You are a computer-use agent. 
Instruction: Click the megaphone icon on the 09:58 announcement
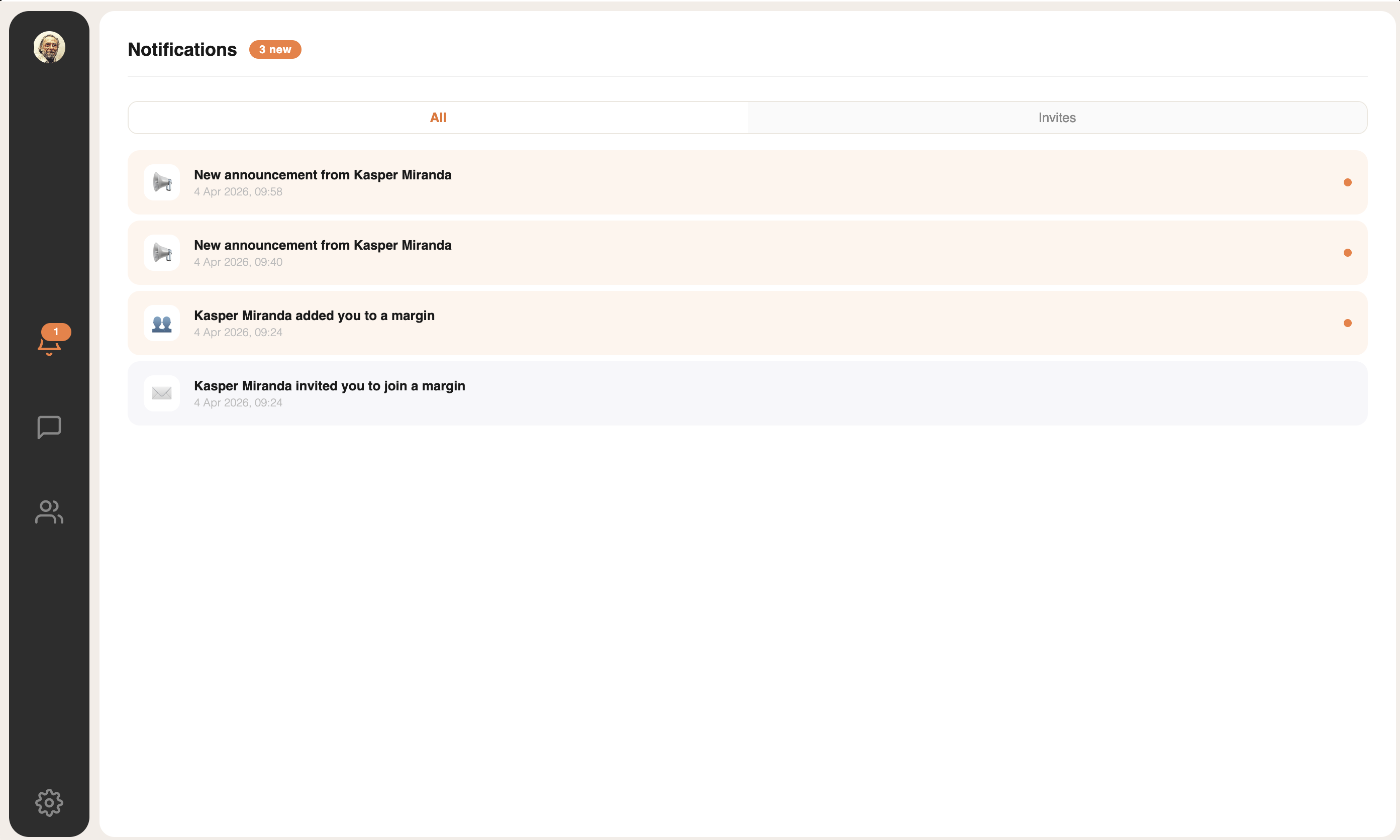(161, 182)
